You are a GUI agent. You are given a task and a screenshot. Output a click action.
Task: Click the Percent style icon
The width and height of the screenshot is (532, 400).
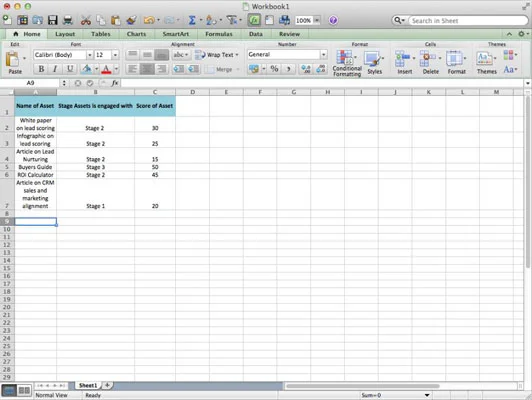(x=274, y=69)
